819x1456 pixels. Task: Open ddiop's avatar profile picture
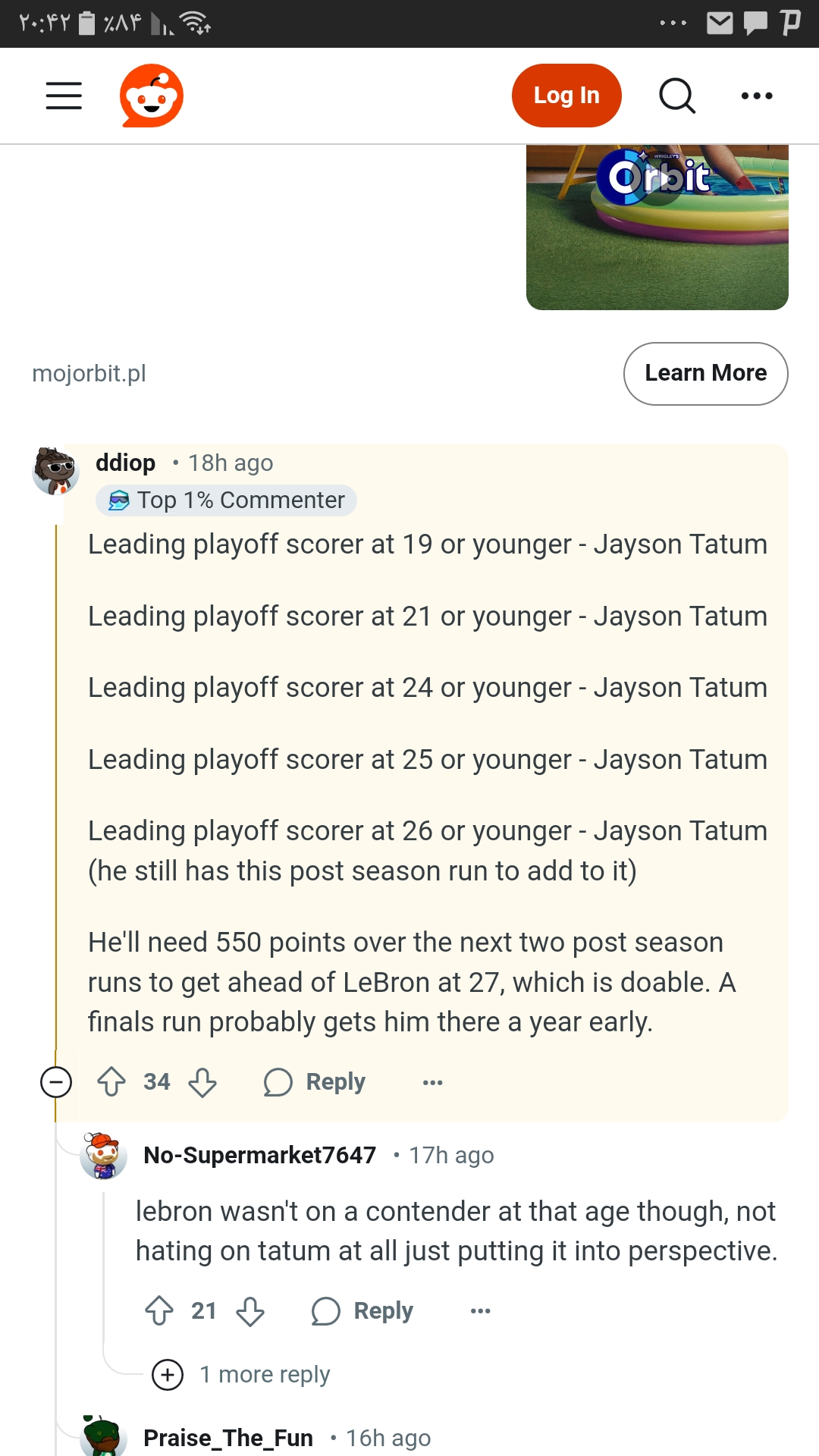click(x=55, y=471)
